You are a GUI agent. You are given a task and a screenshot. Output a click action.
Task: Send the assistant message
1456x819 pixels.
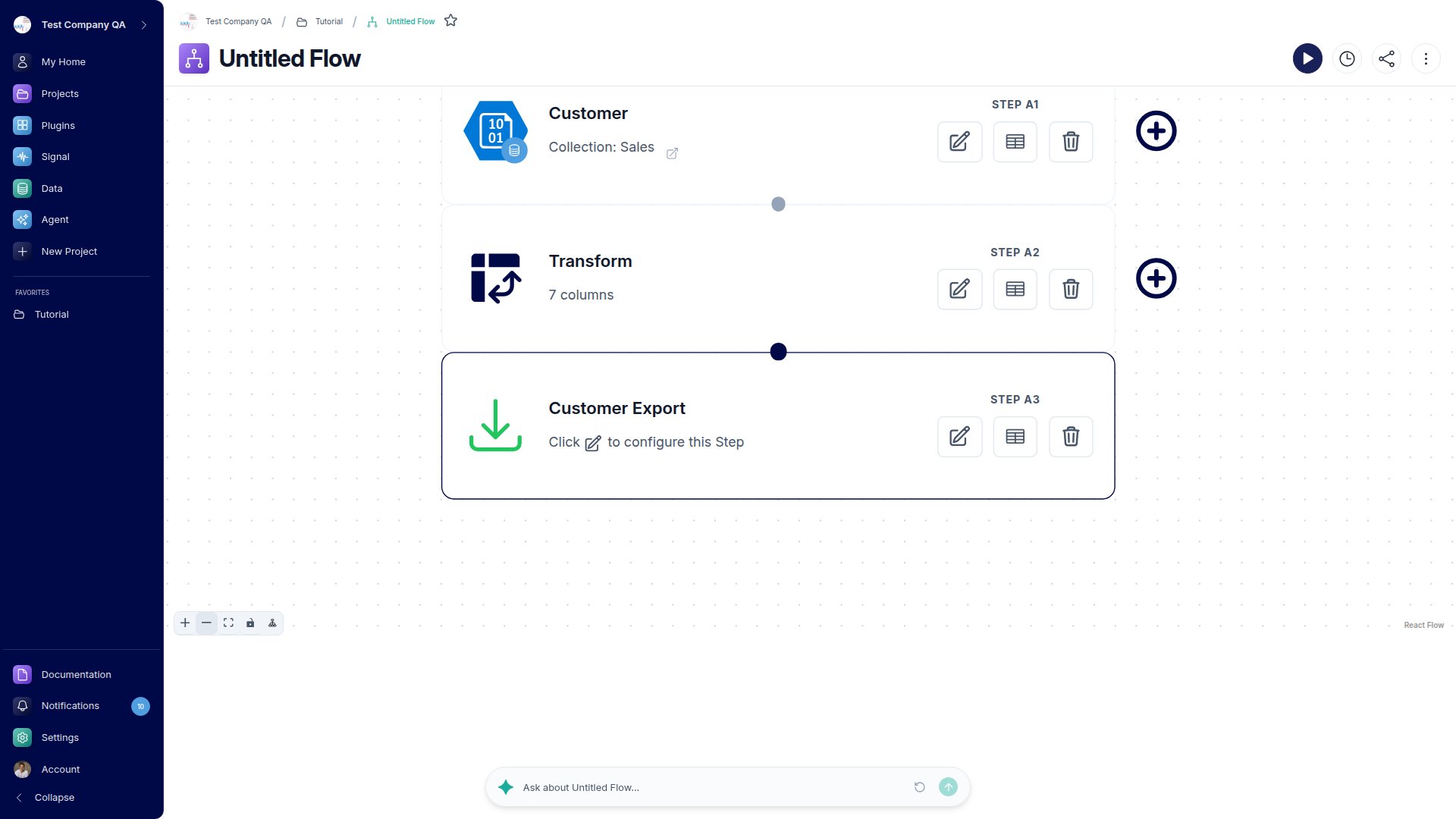[x=948, y=787]
